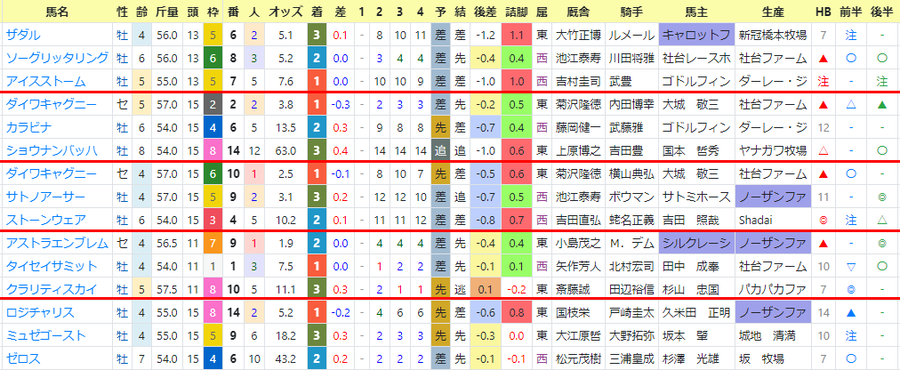Click the 騎手 column header
The width and height of the screenshot is (900, 370).
pyautogui.click(x=631, y=11)
